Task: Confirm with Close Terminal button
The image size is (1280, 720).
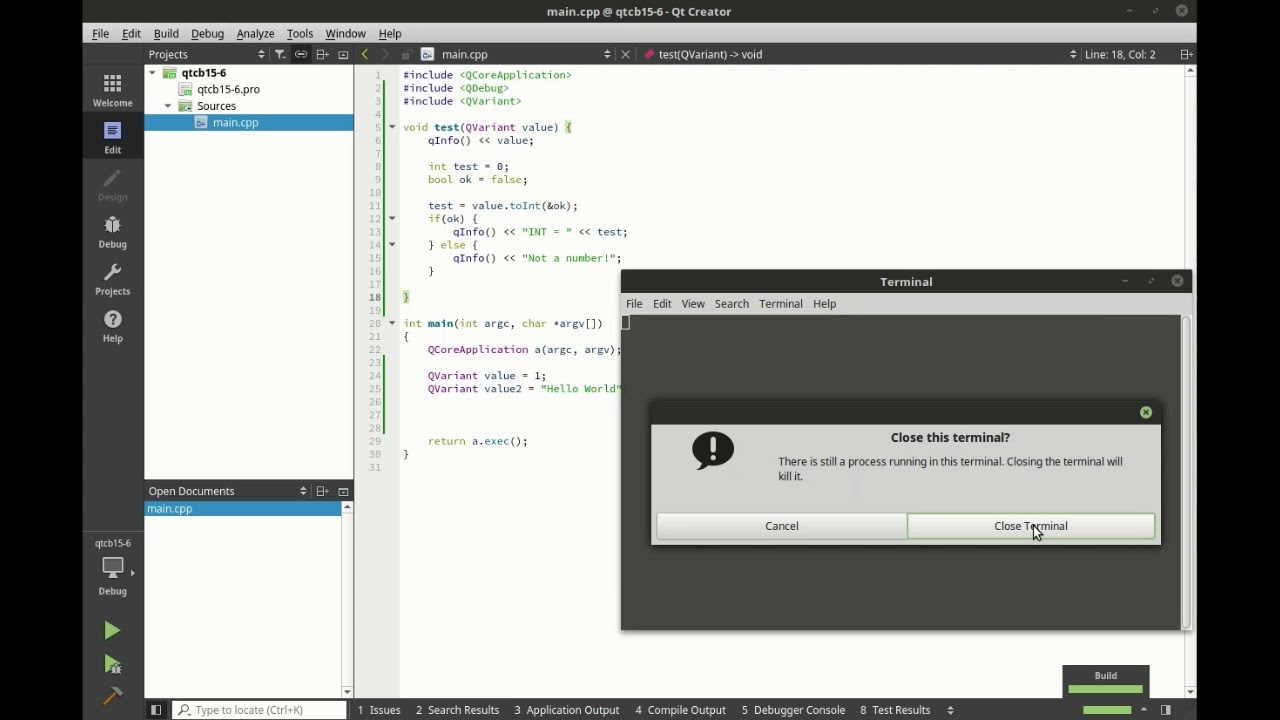Action: point(1031,526)
